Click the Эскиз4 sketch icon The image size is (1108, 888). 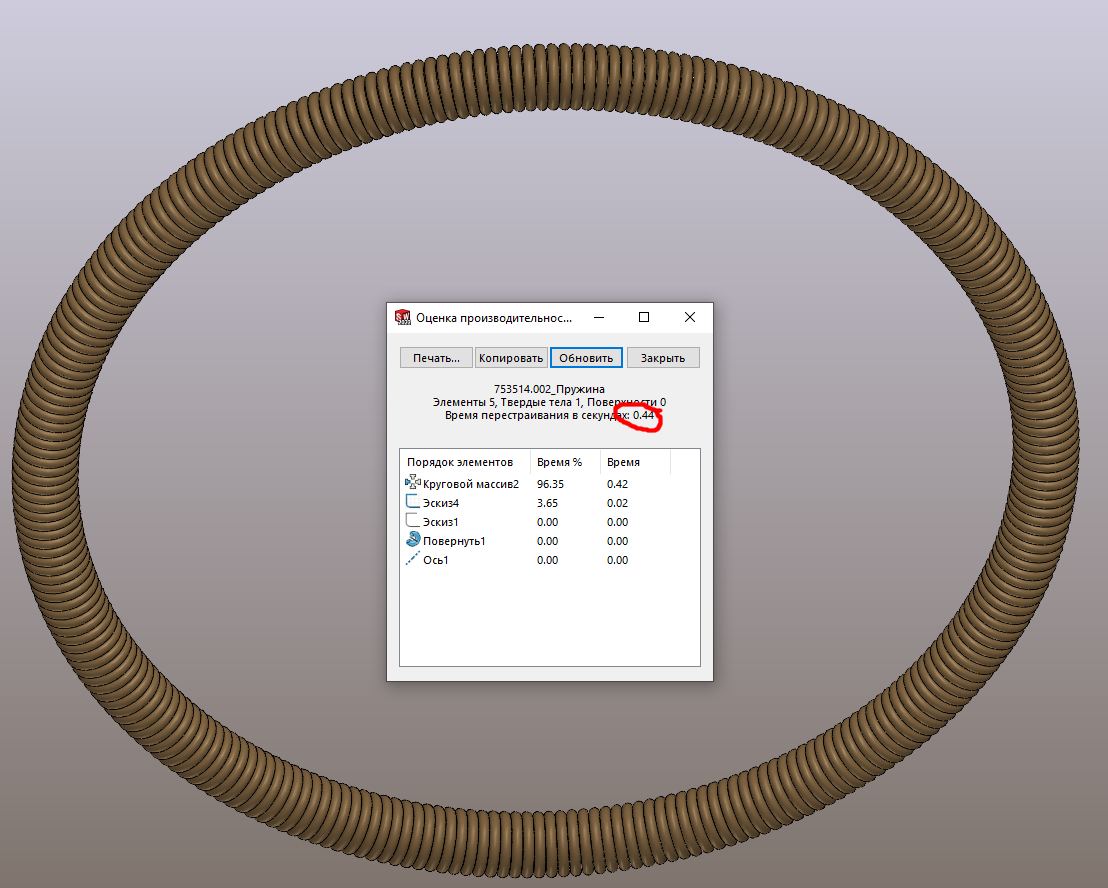click(413, 502)
